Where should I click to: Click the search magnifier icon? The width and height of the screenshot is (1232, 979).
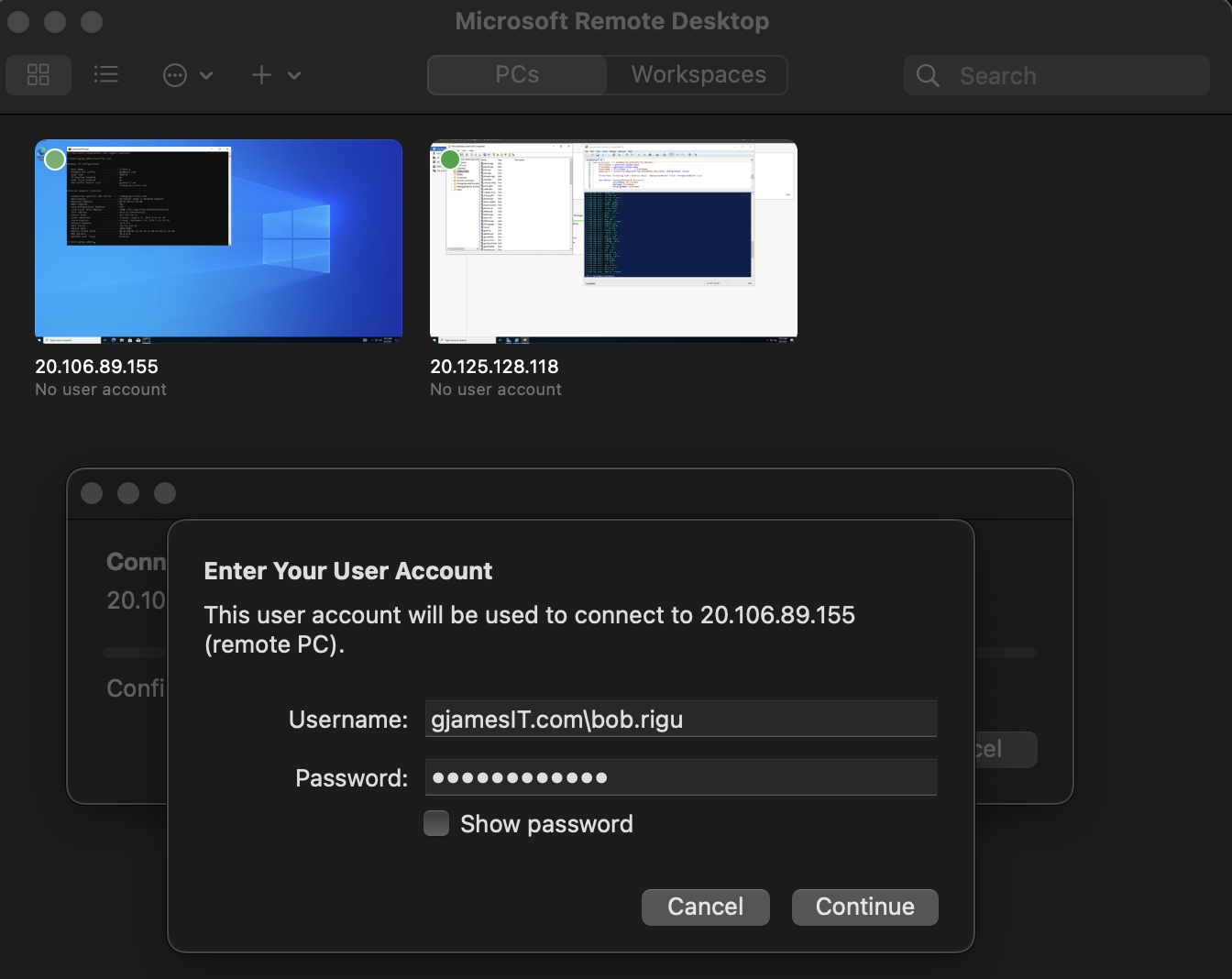pos(927,76)
